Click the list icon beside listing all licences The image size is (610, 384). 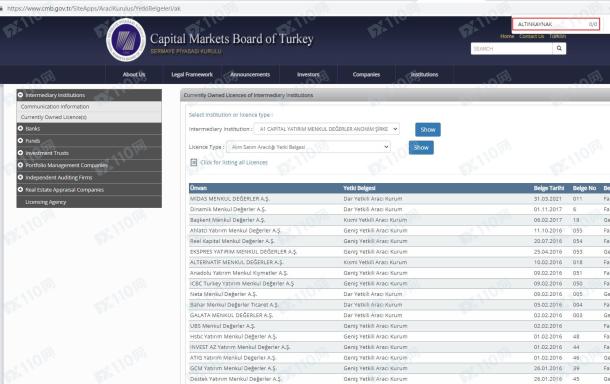tap(193, 162)
